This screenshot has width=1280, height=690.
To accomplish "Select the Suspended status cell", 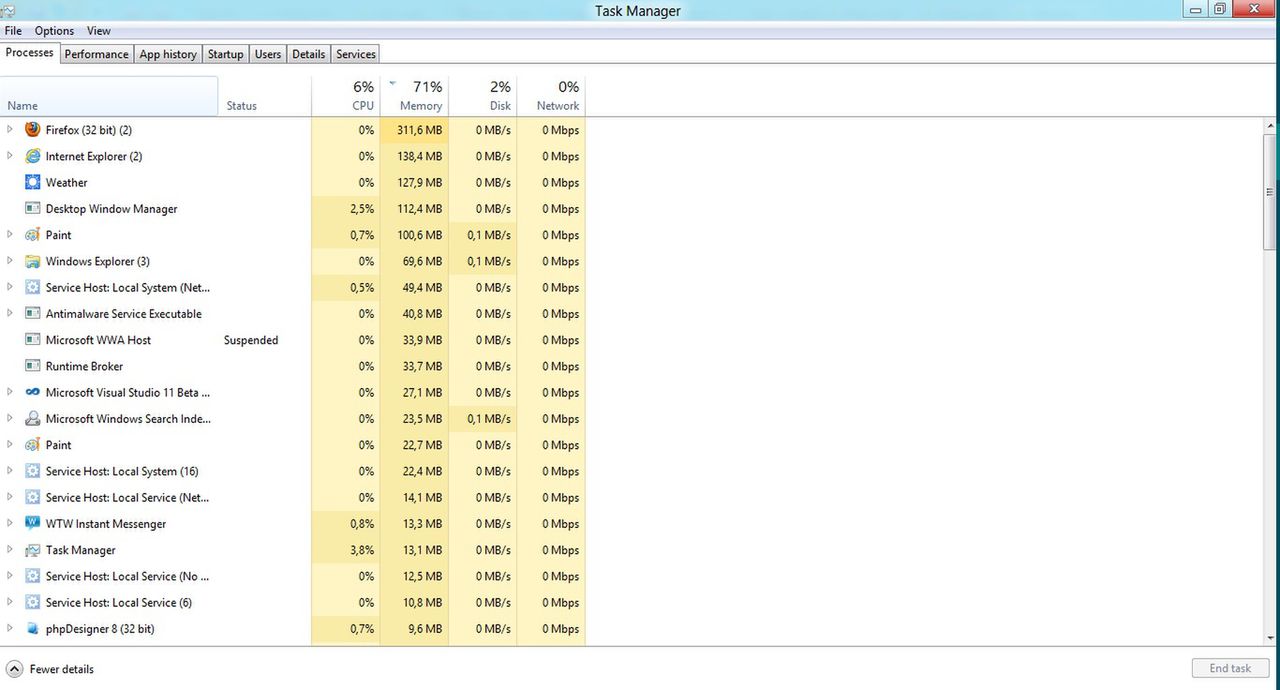I will click(251, 340).
